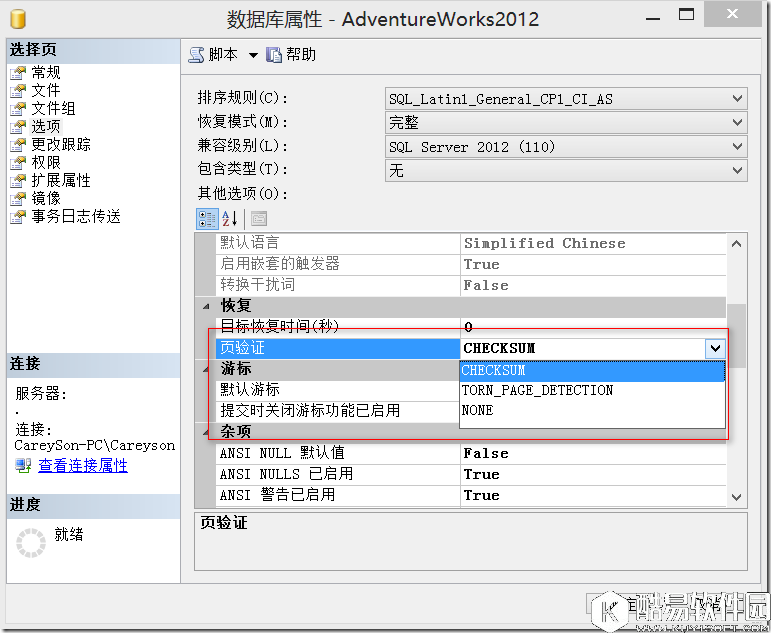Click the property grid scroll-up arrow
This screenshot has width=771, height=633.
(736, 243)
